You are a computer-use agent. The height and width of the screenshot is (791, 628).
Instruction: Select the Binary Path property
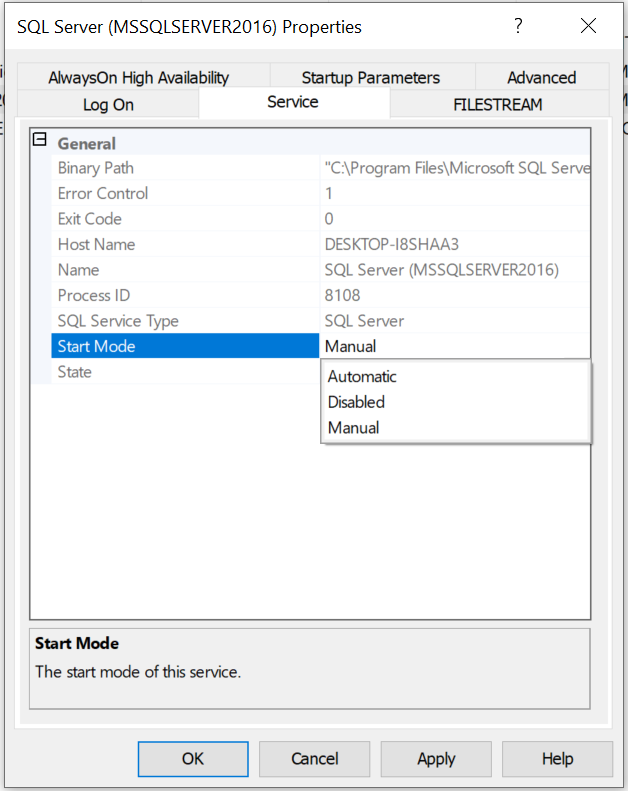coord(185,168)
